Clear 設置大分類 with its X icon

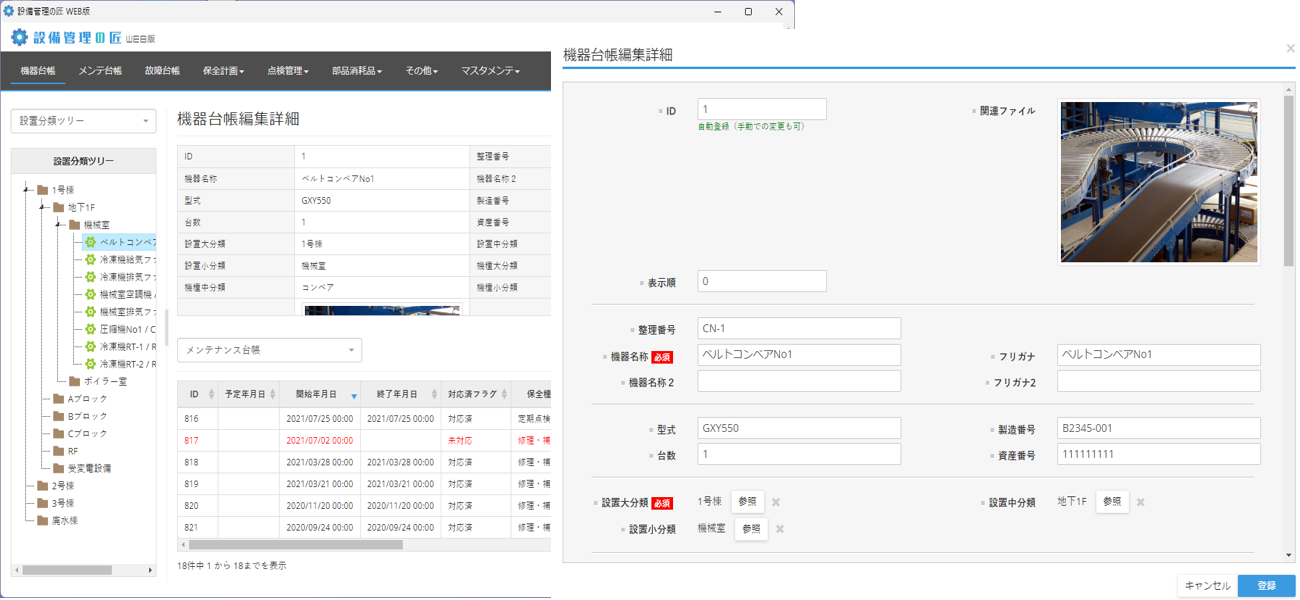click(x=776, y=503)
